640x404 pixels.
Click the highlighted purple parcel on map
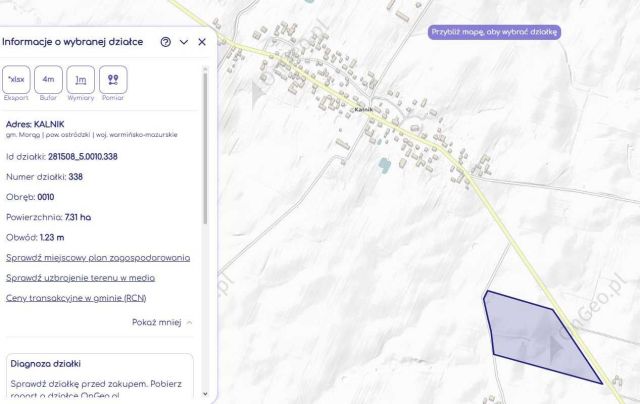pyautogui.click(x=535, y=337)
